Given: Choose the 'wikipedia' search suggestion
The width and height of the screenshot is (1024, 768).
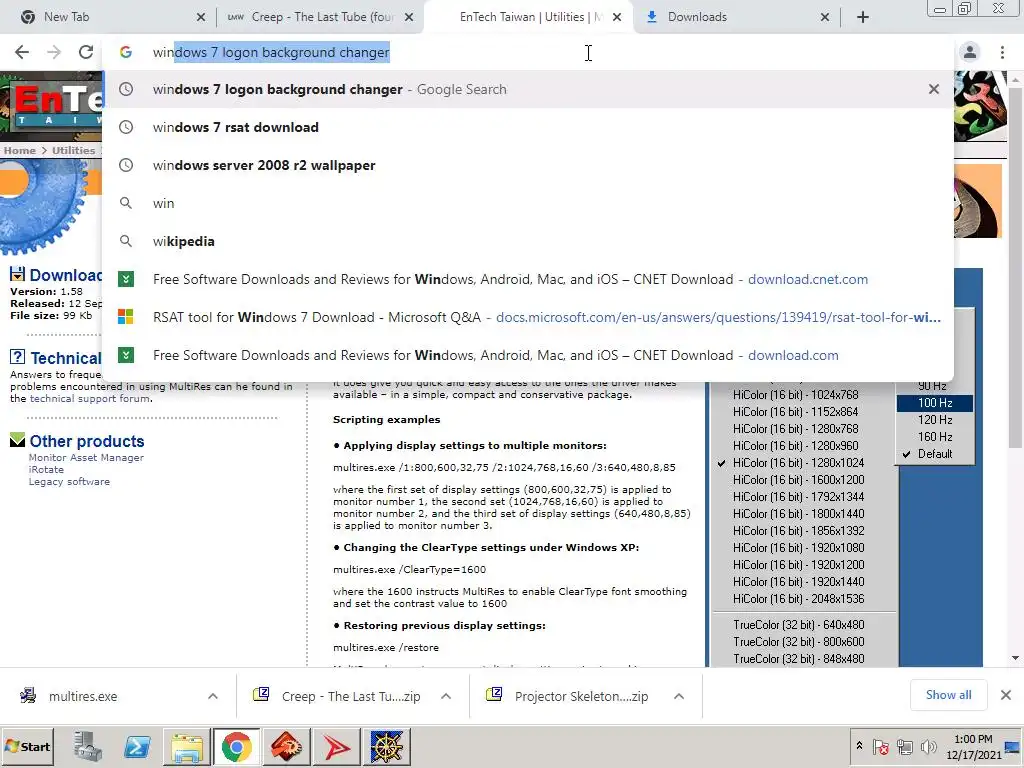Looking at the screenshot, I should (x=528, y=241).
